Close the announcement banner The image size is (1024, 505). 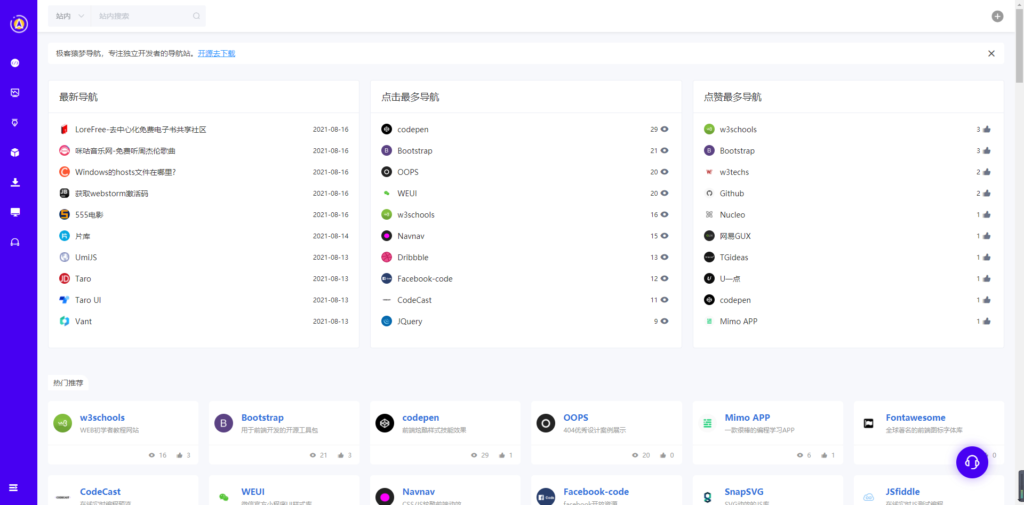tap(991, 53)
